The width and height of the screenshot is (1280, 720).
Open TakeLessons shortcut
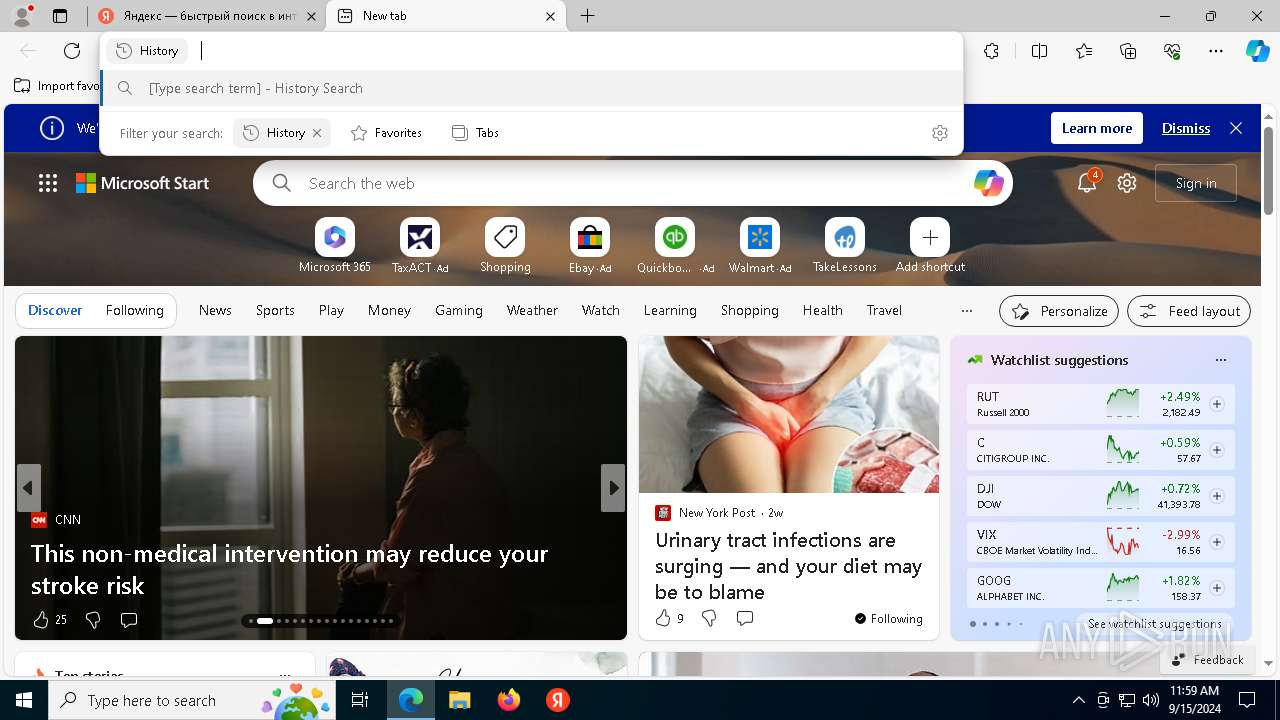845,246
